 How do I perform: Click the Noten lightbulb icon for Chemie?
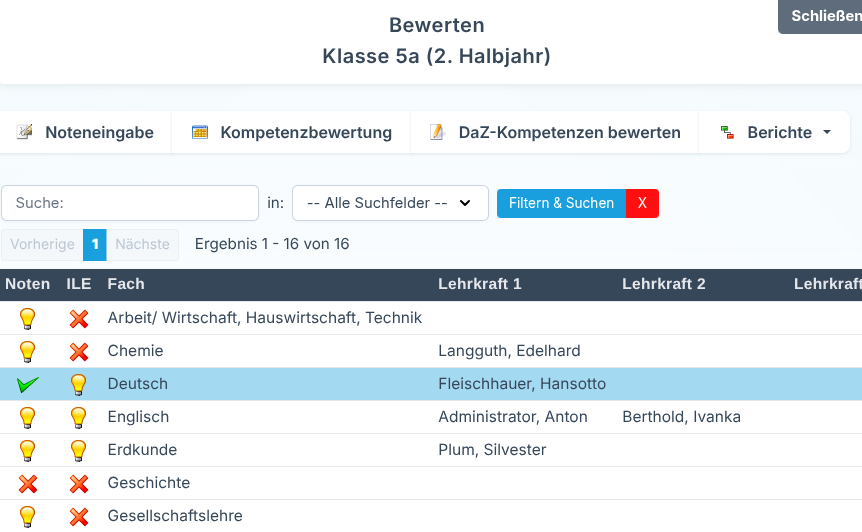(x=27, y=351)
